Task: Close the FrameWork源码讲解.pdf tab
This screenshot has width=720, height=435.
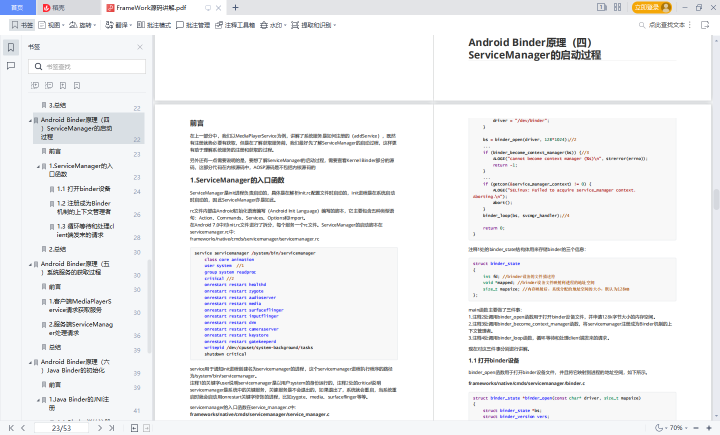Action: 219,7
